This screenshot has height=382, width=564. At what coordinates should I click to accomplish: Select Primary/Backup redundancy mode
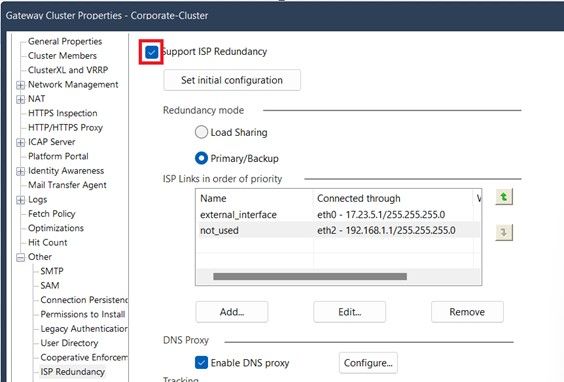click(x=201, y=158)
